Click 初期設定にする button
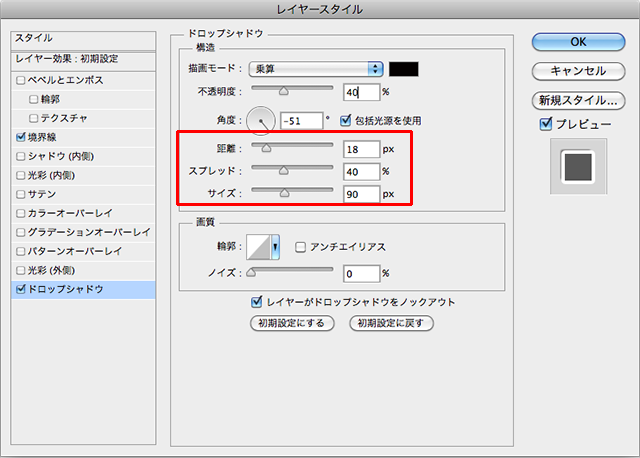 pos(292,323)
